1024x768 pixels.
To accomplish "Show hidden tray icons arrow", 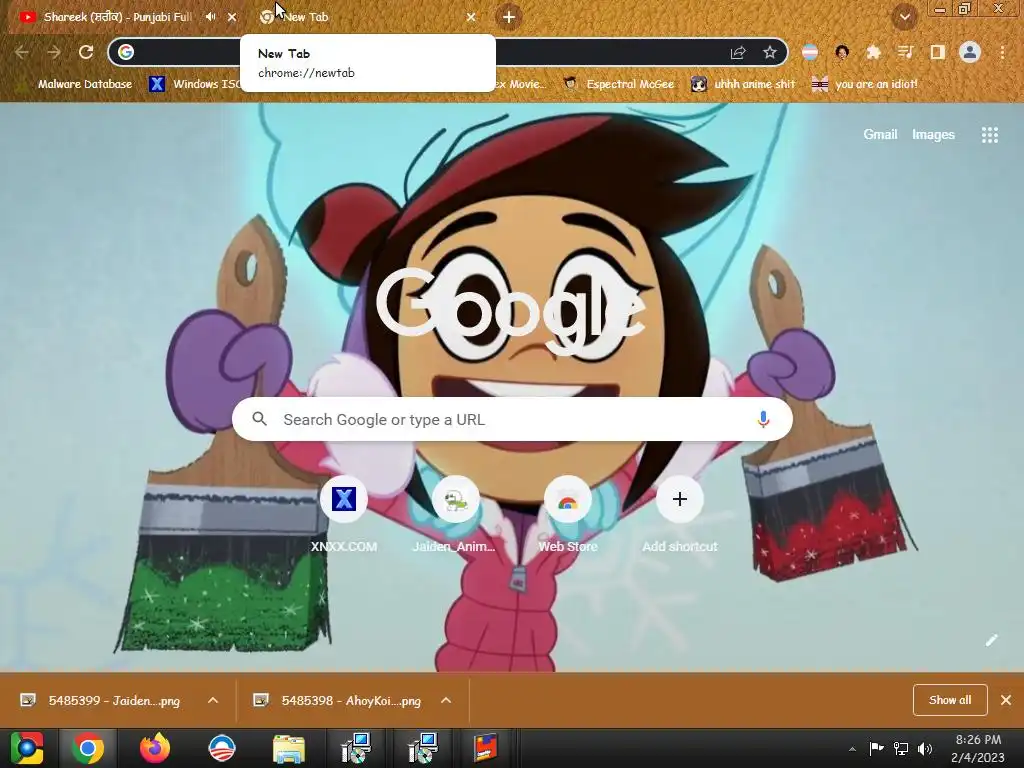I will point(852,749).
